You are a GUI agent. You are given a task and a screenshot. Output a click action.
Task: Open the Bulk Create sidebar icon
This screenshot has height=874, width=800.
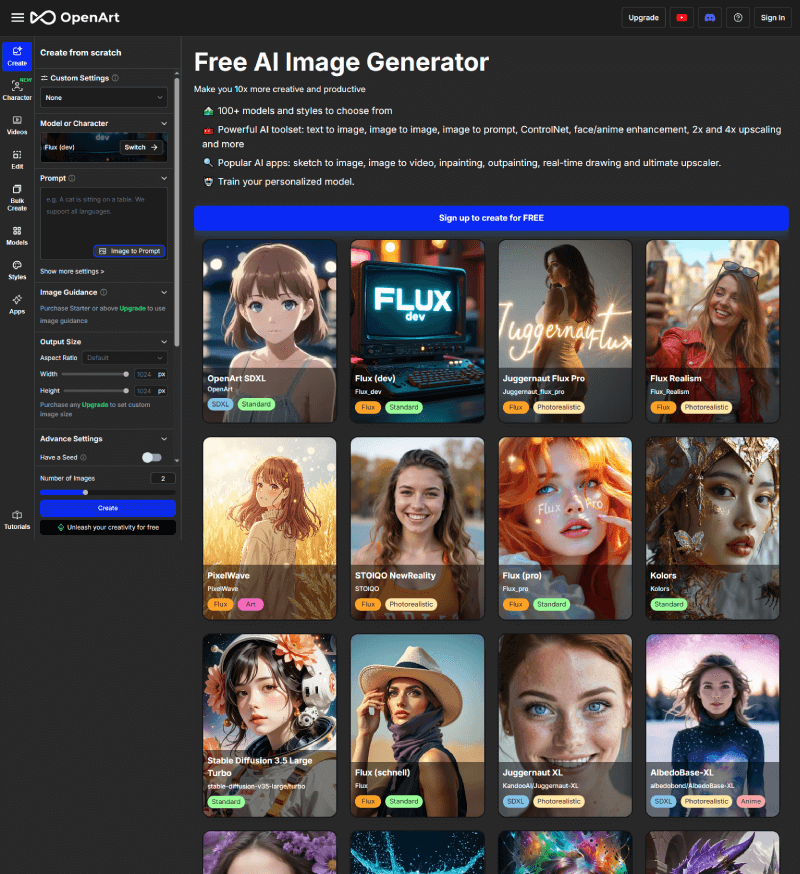tap(17, 197)
